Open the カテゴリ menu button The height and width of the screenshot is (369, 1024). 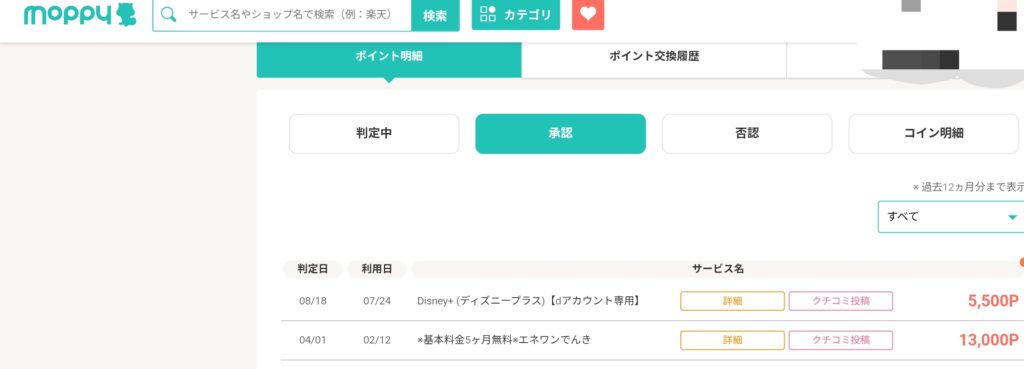516,14
